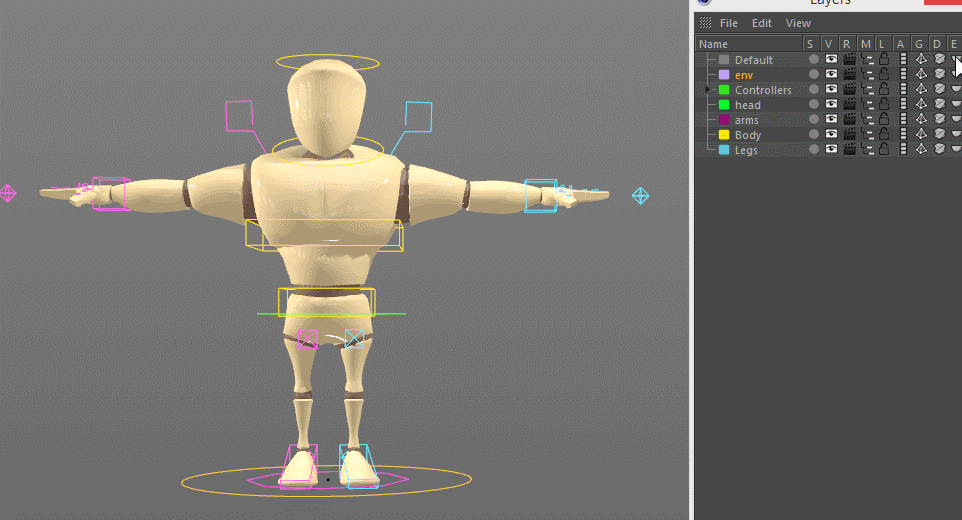
Task: Expand the Controllers layer group
Action: point(707,90)
